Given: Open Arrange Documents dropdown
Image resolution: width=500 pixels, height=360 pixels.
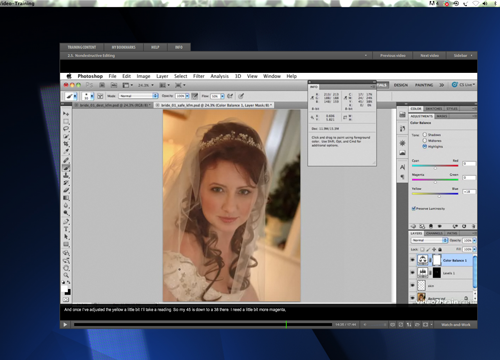Looking at the screenshot, I should pyautogui.click(x=164, y=85).
